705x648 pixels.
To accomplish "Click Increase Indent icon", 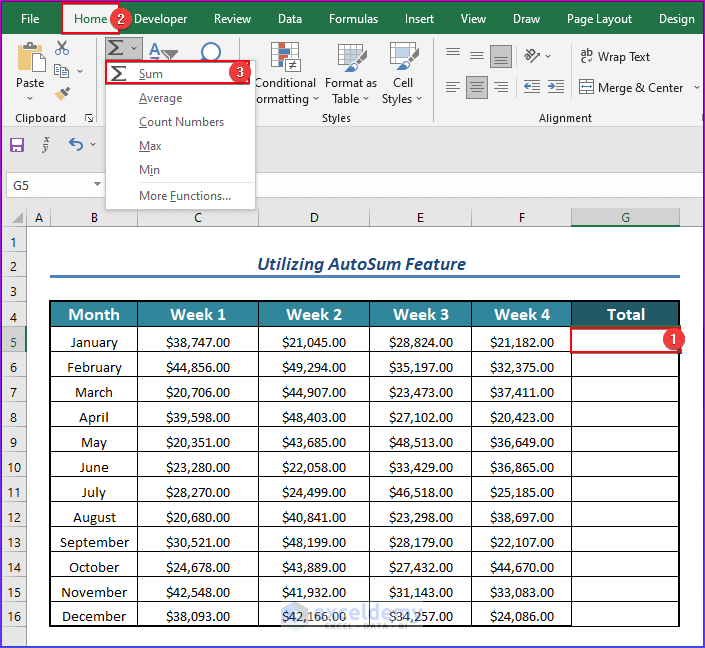I will click(x=556, y=86).
